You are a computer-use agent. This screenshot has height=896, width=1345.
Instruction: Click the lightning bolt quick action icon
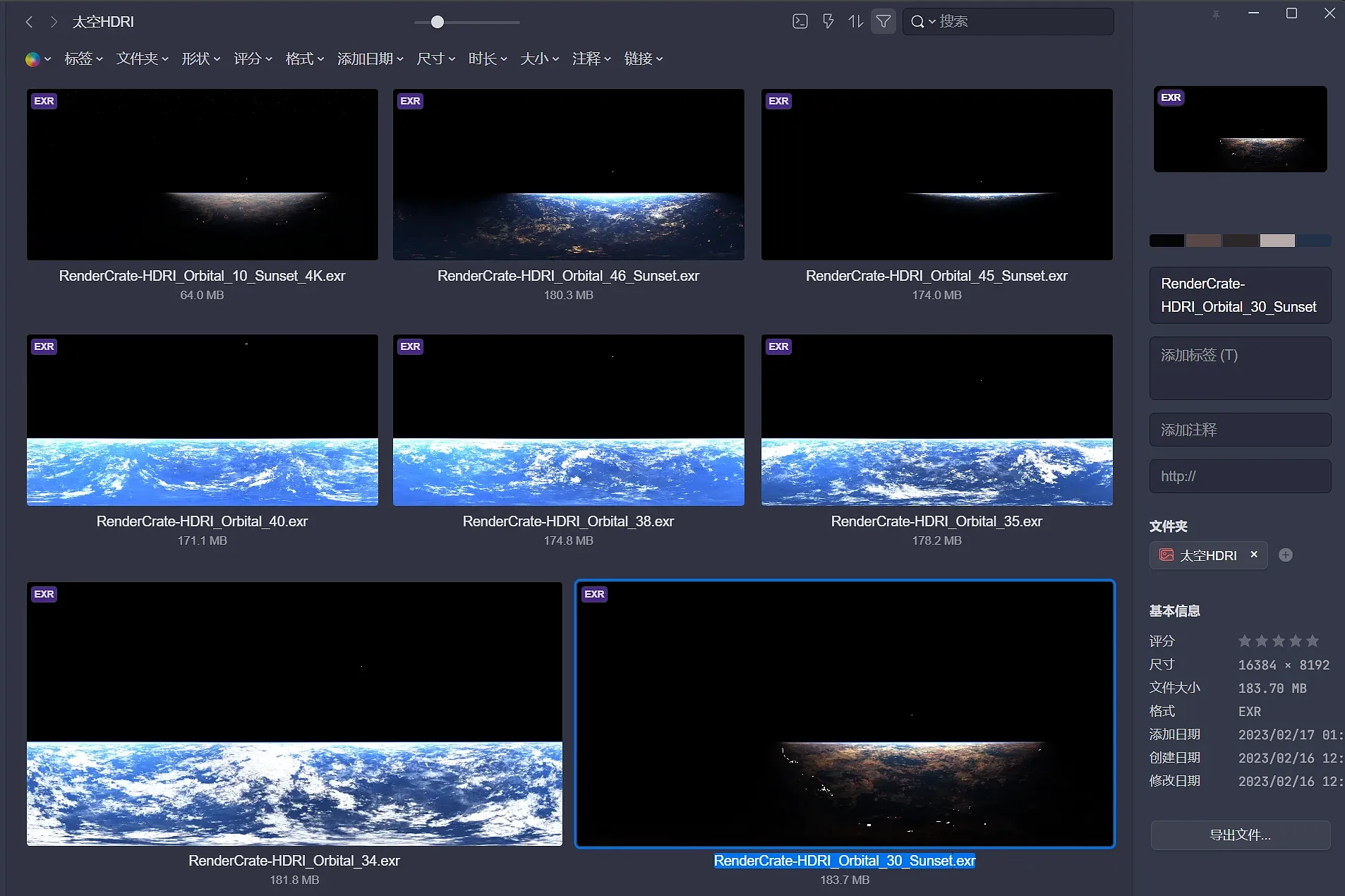click(828, 21)
